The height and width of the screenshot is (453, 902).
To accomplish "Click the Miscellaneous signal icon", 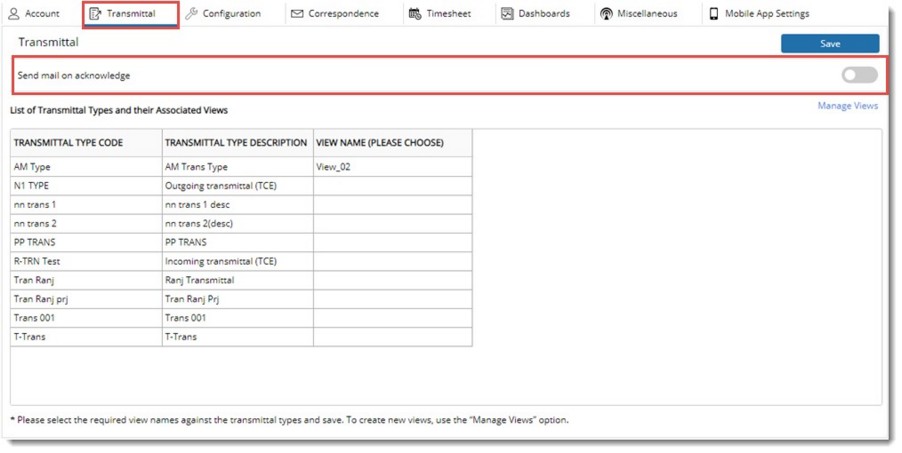I will 606,14.
